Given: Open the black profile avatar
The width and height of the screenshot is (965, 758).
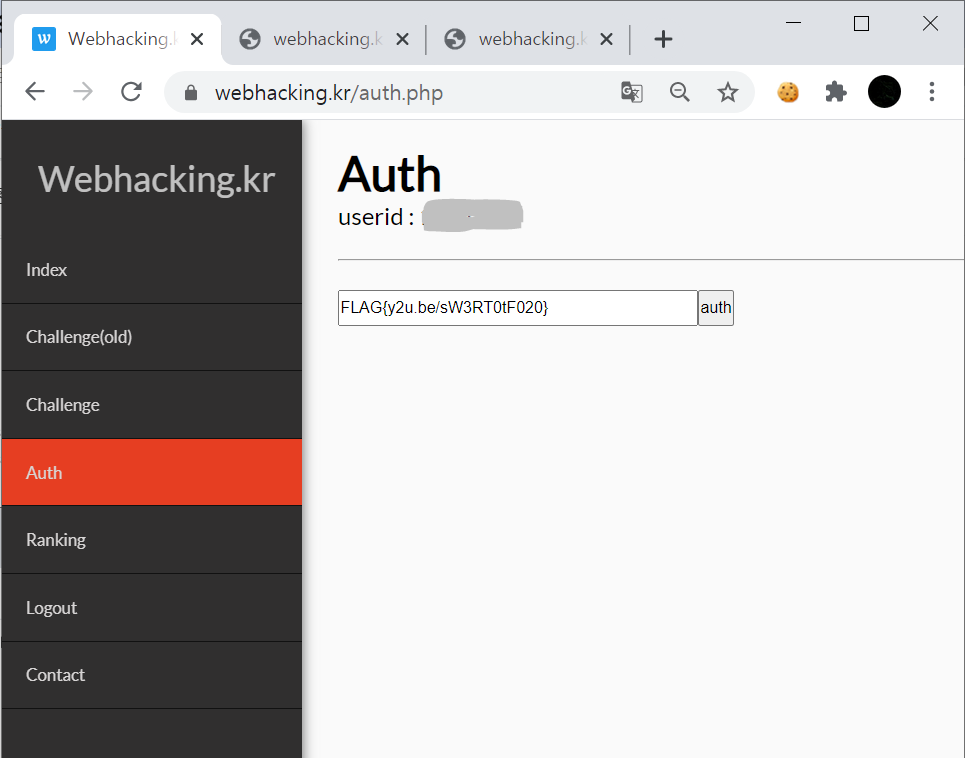Looking at the screenshot, I should point(884,92).
